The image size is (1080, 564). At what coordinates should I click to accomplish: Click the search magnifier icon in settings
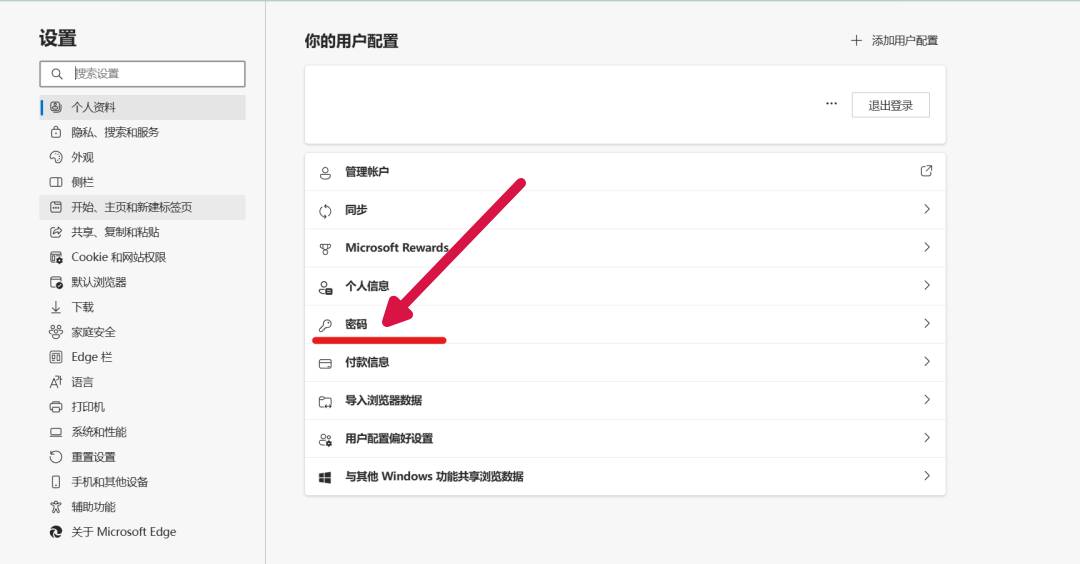pos(57,74)
